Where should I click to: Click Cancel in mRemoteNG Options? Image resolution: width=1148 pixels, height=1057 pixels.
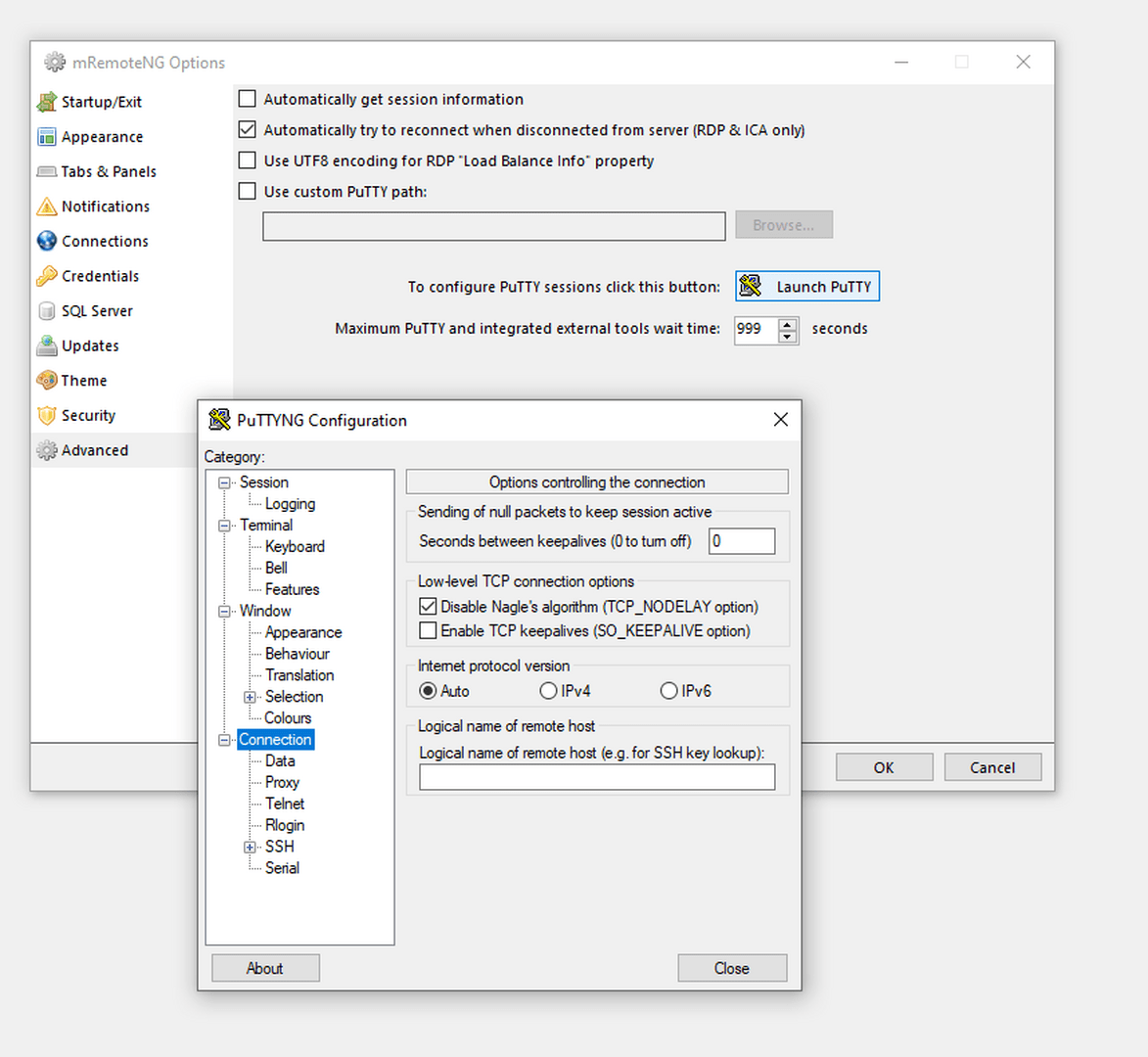tap(992, 767)
